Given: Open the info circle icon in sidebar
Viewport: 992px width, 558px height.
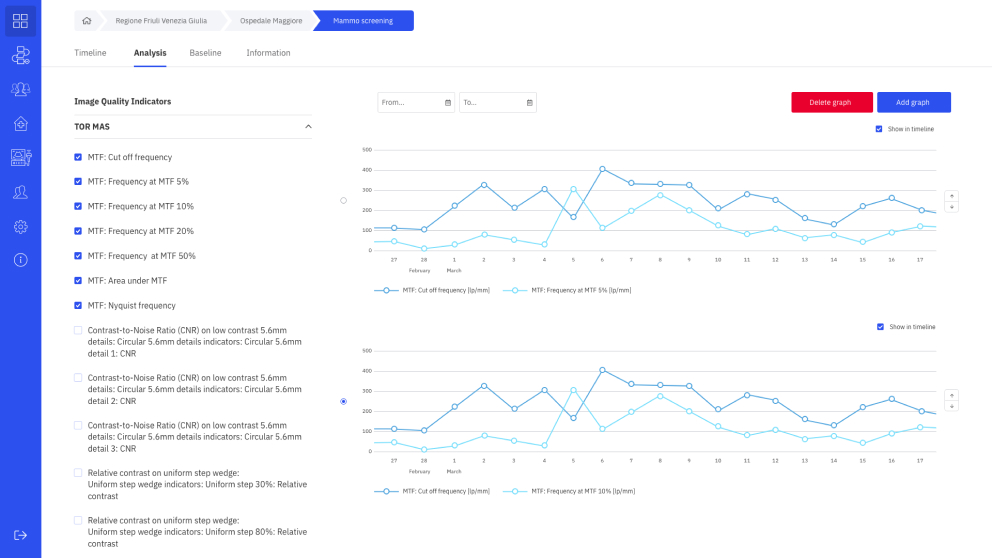Looking at the screenshot, I should pos(20,260).
